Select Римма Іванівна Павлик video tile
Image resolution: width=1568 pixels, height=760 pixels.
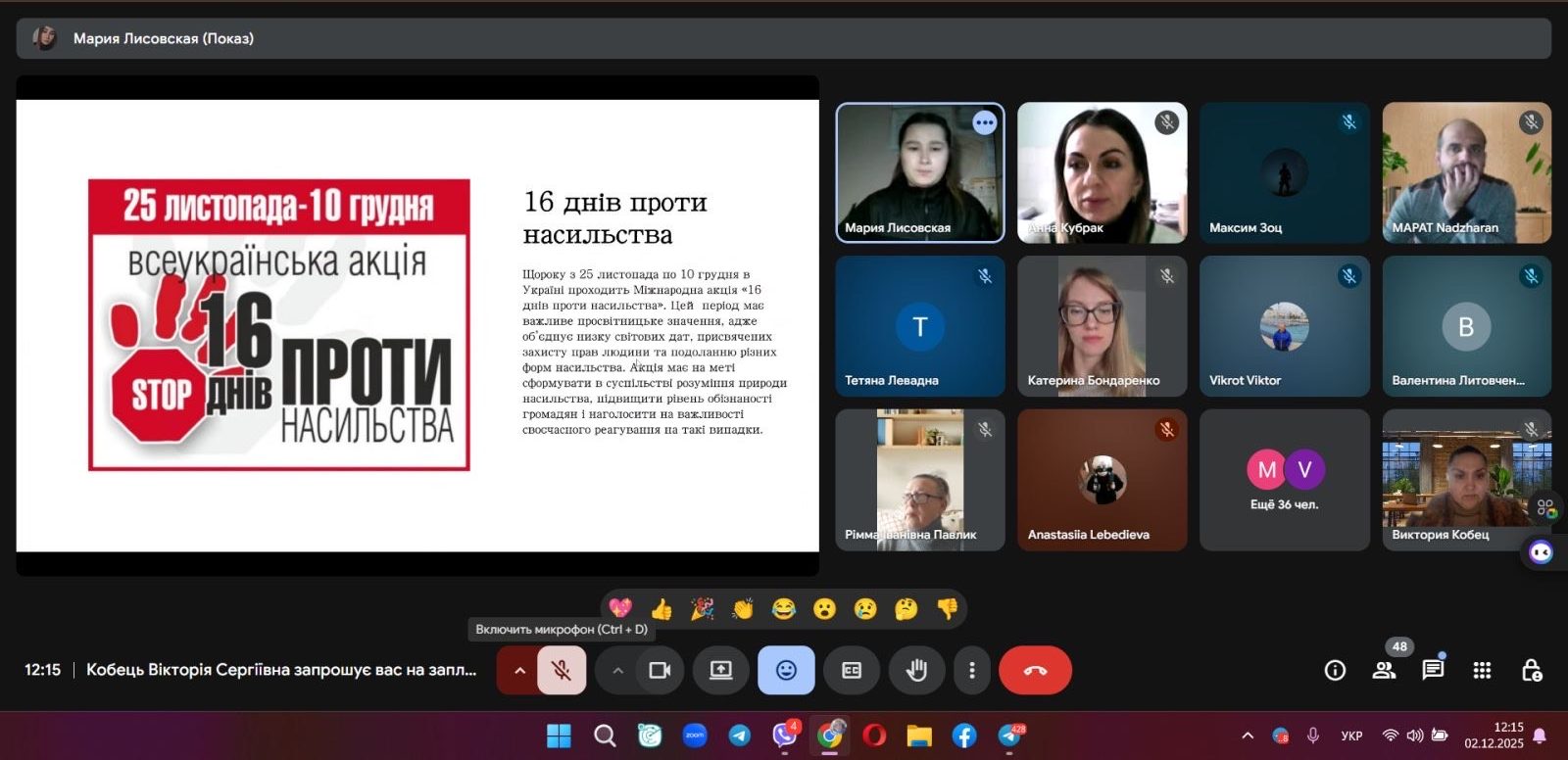point(920,480)
